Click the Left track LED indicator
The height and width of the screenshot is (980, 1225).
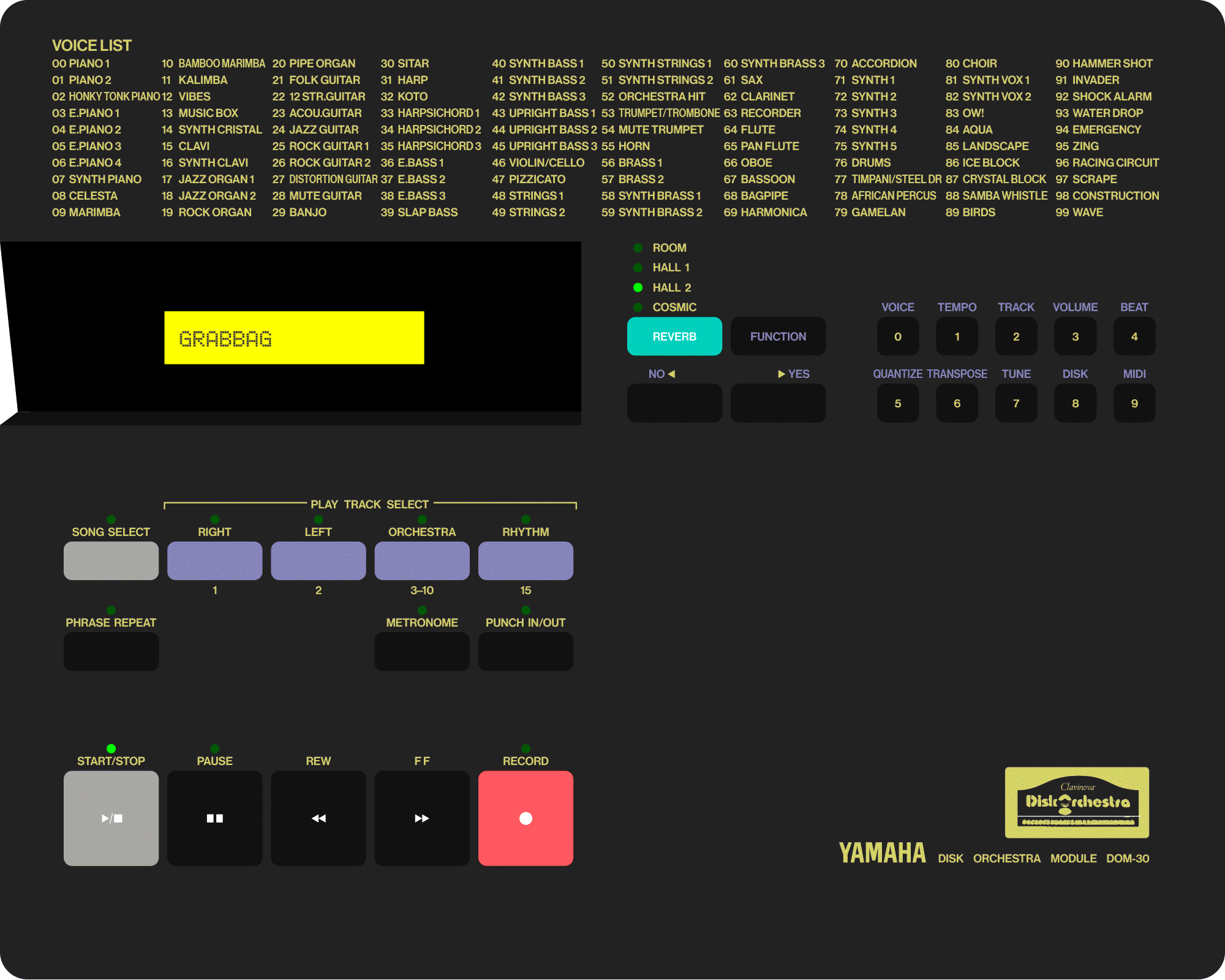318,519
